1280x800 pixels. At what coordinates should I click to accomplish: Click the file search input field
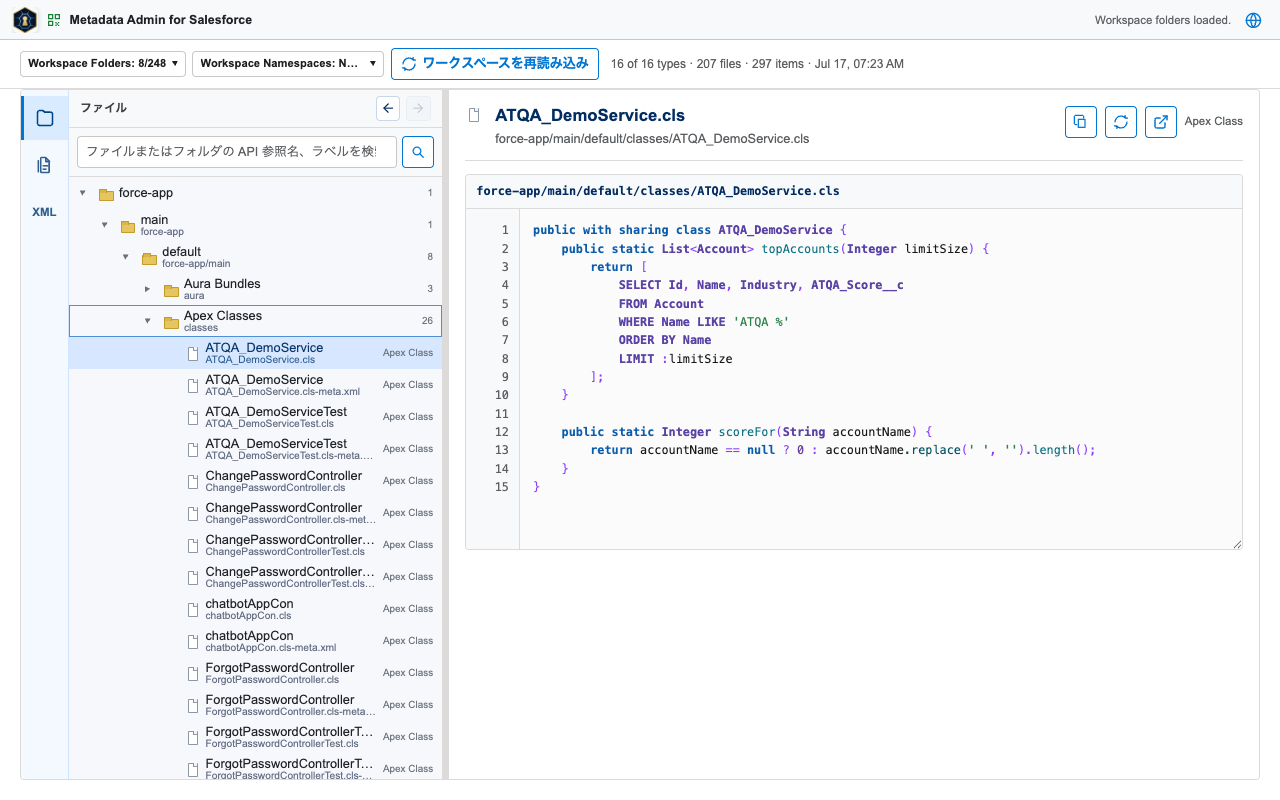(x=237, y=152)
